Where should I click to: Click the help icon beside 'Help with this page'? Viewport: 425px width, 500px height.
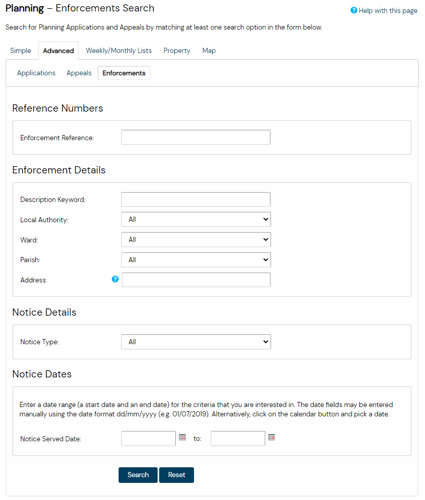354,10
